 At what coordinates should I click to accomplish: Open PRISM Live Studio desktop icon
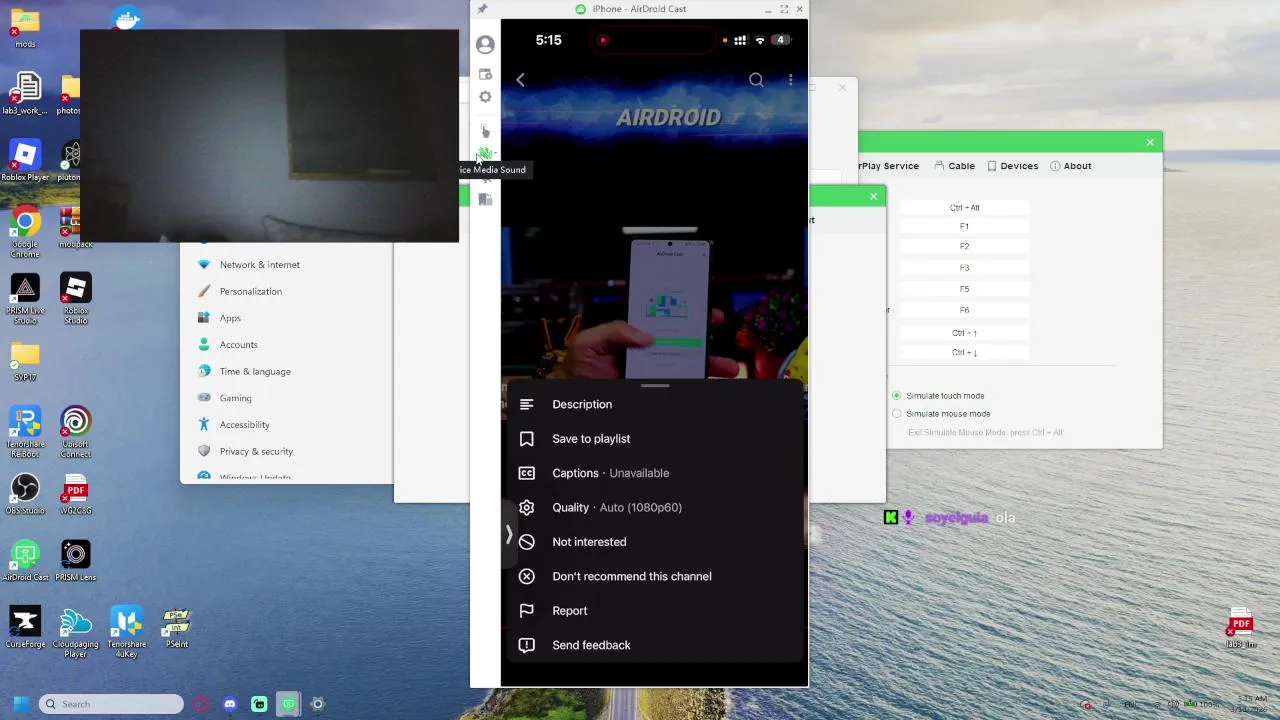[25, 299]
